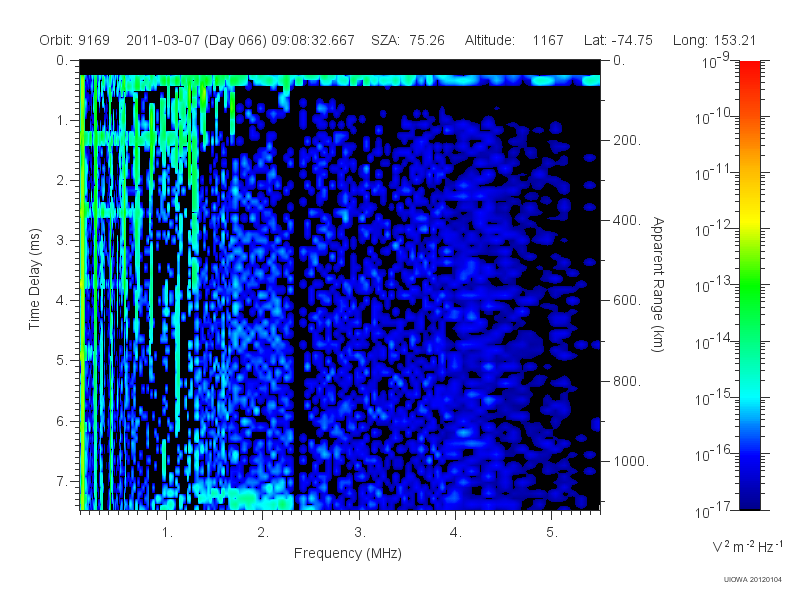Click the '10^-17' color scale label
800x600 pixels.
[713, 510]
